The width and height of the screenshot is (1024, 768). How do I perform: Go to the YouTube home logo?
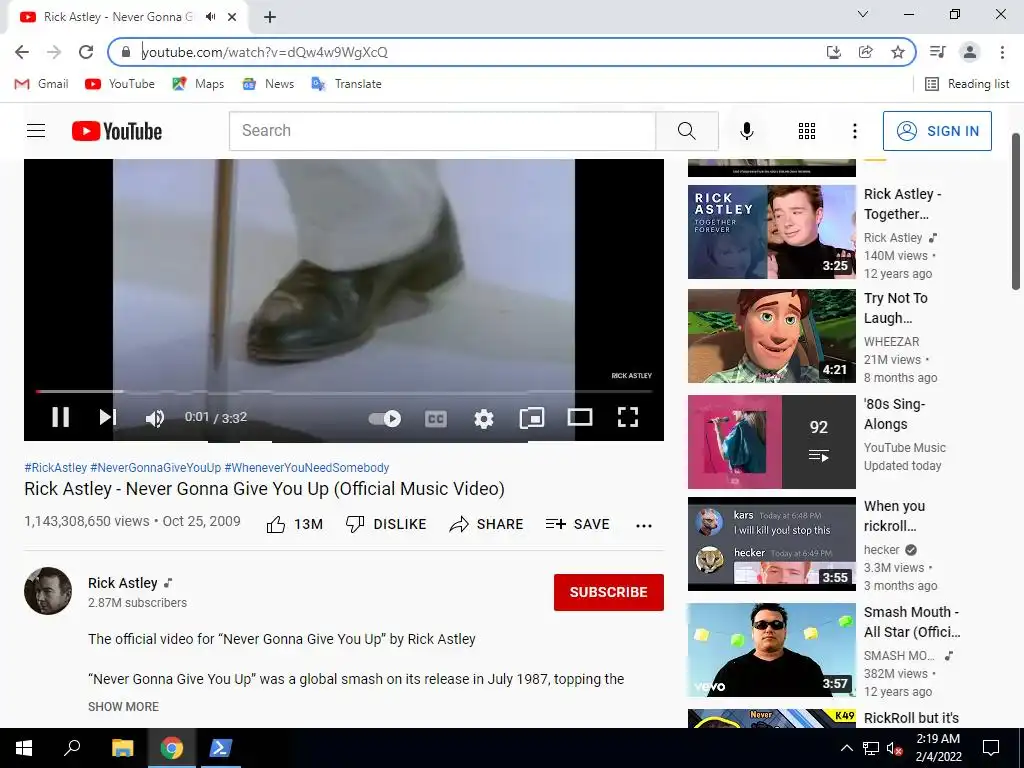click(117, 131)
